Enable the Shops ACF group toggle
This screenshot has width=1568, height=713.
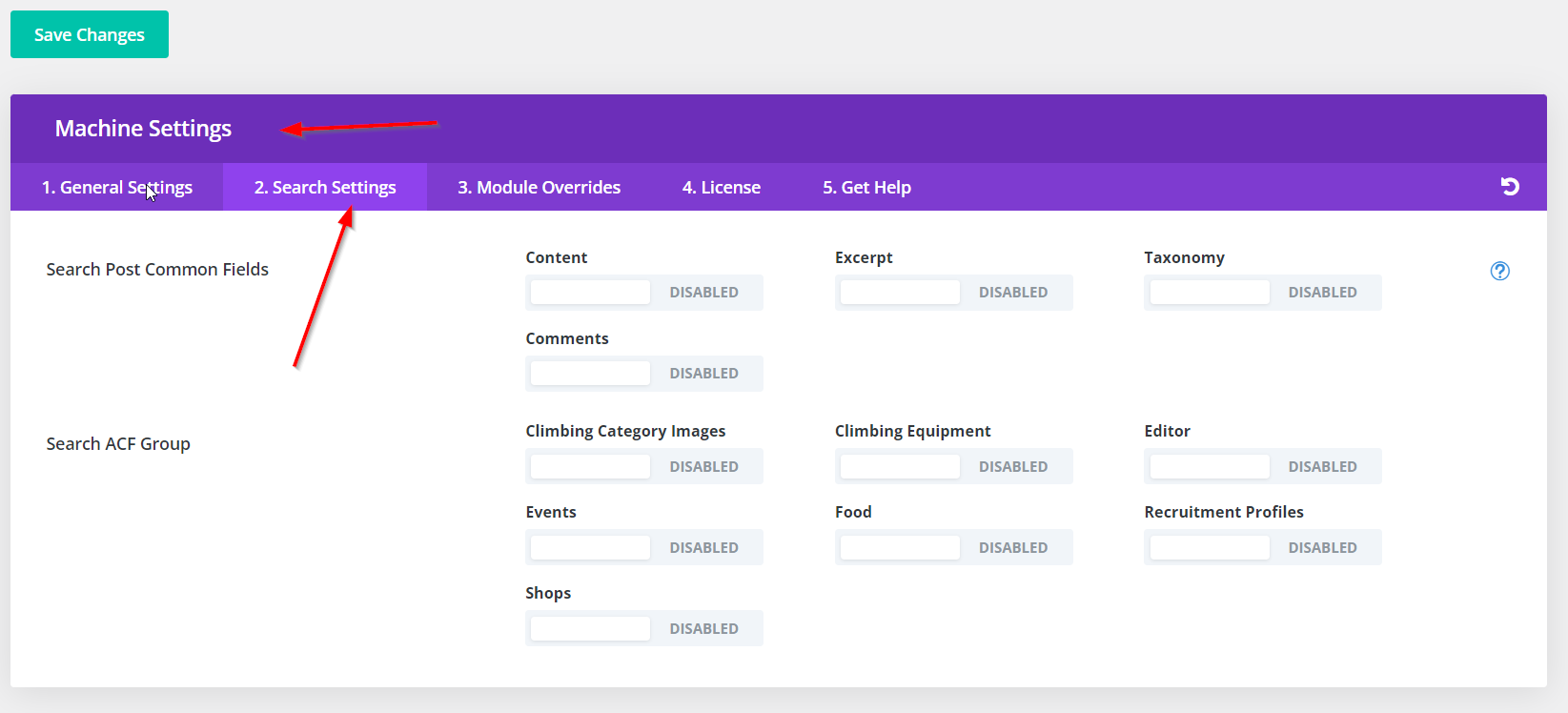tap(643, 629)
